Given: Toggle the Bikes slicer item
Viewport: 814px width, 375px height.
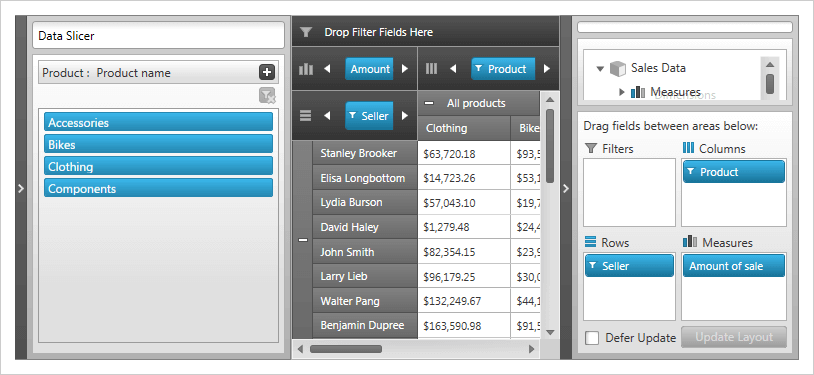Looking at the screenshot, I should (158, 144).
